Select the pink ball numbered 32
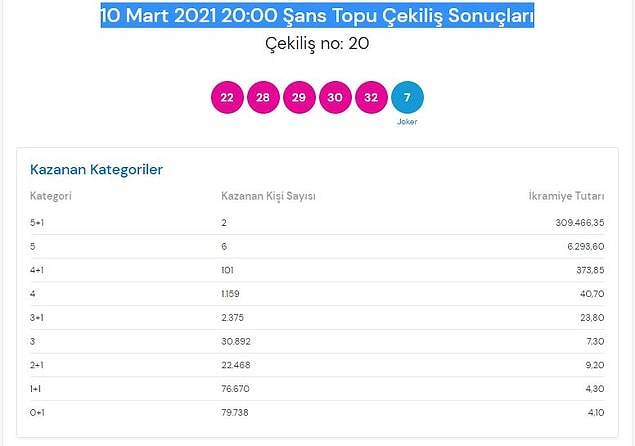This screenshot has height=446, width=635. tap(371, 97)
